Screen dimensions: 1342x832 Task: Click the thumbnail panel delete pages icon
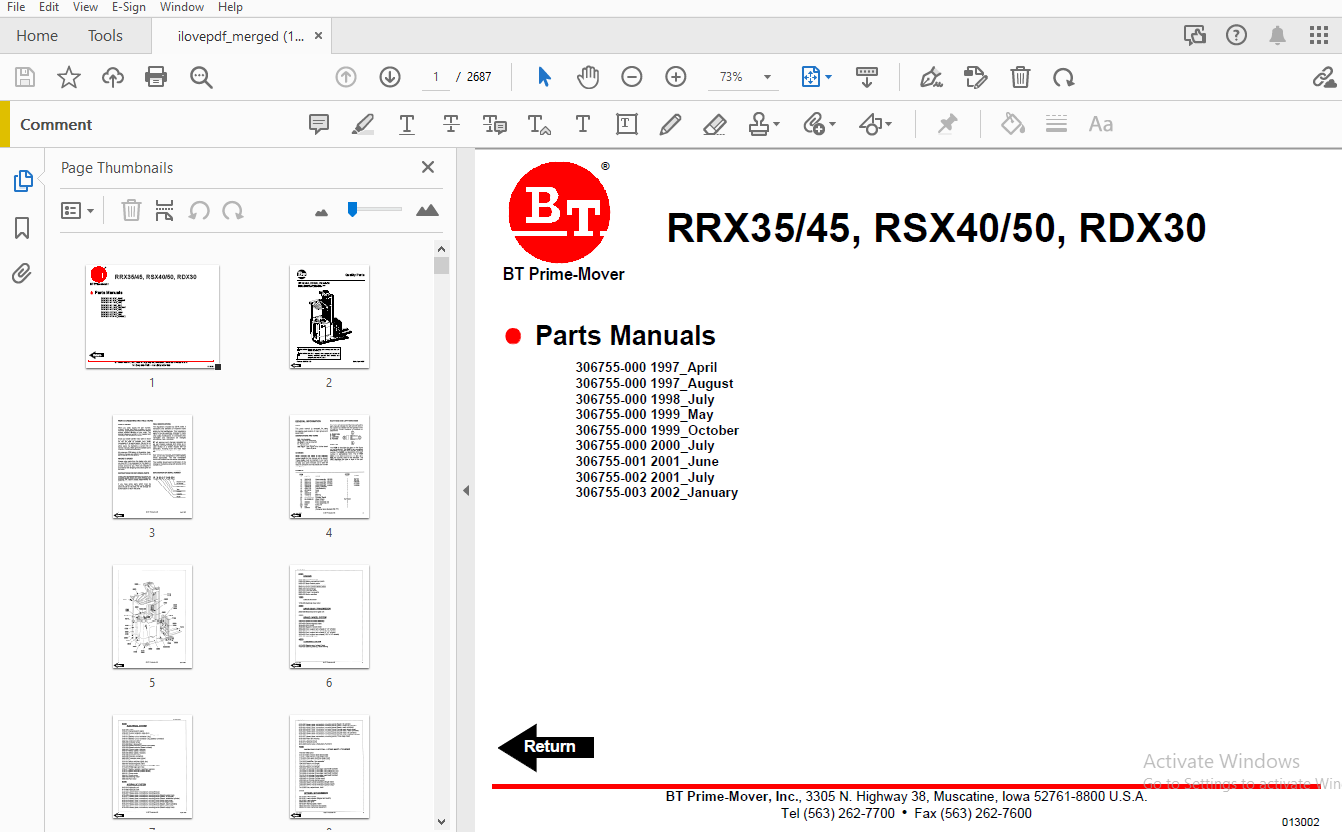(131, 211)
